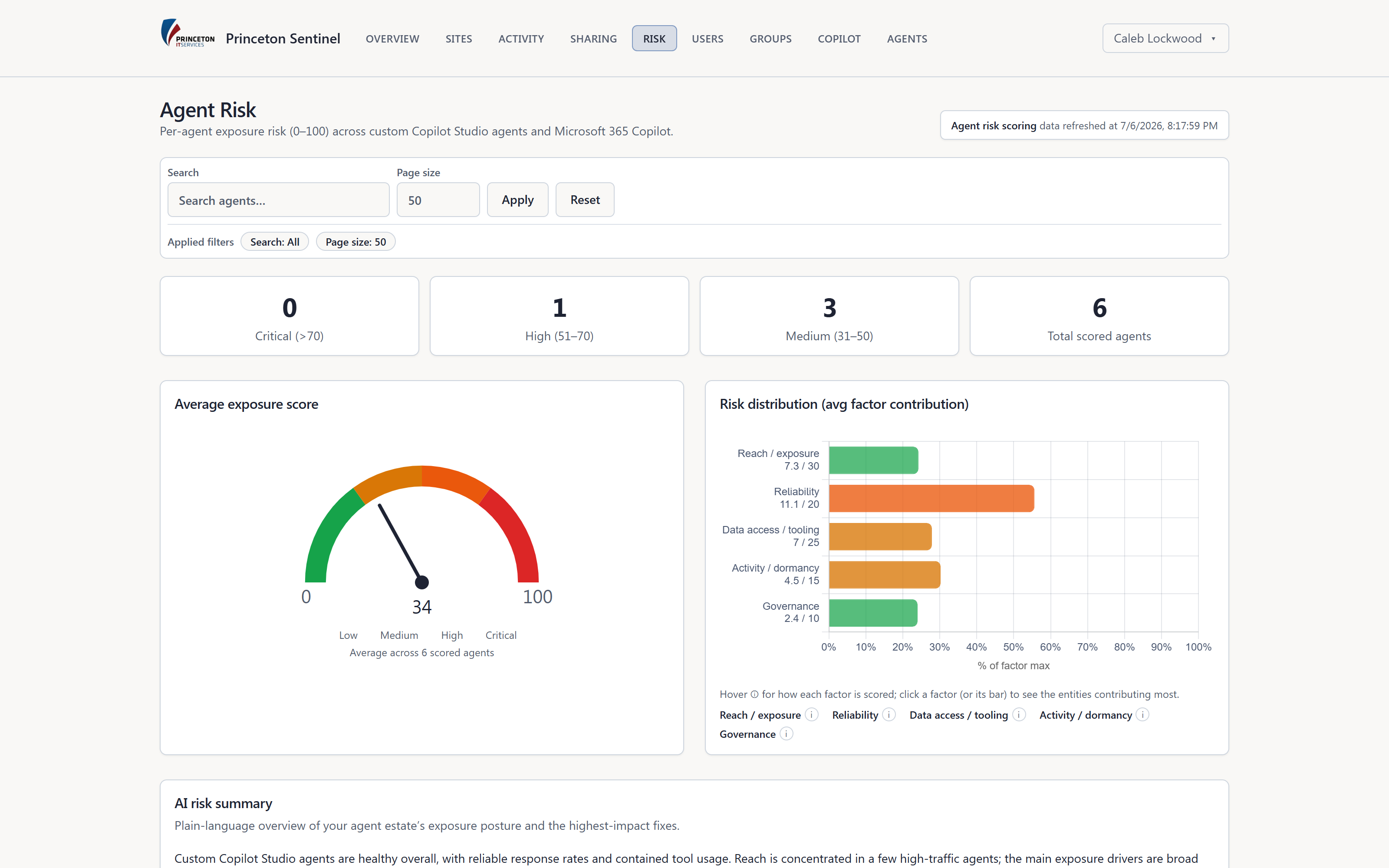Click the Governance legend label

(x=747, y=733)
